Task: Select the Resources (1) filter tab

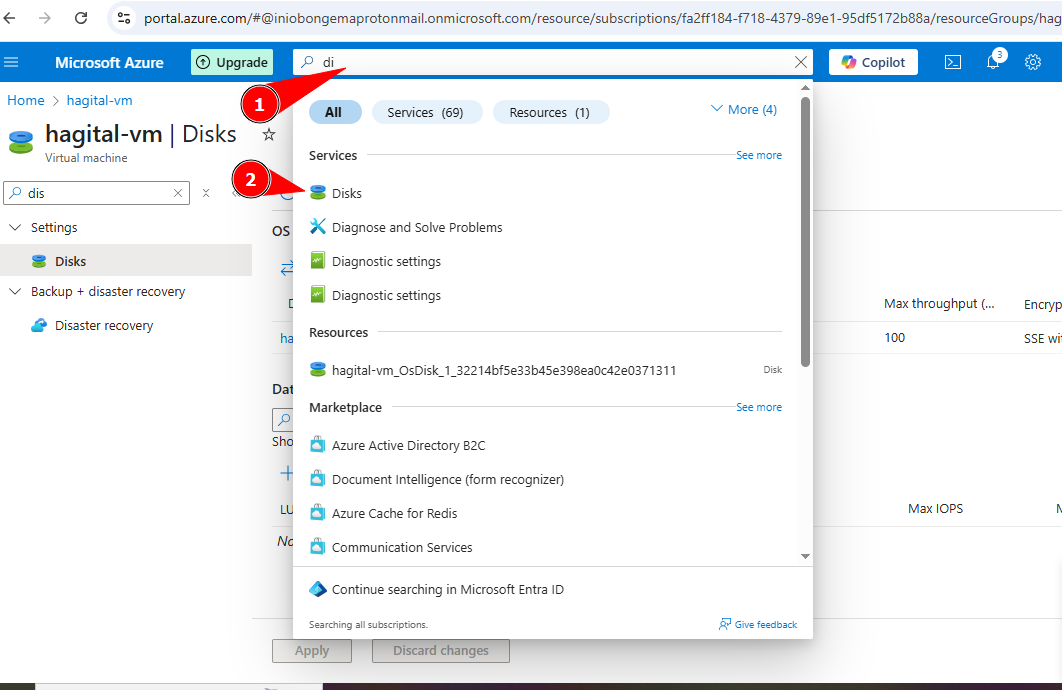Action: 550,112
